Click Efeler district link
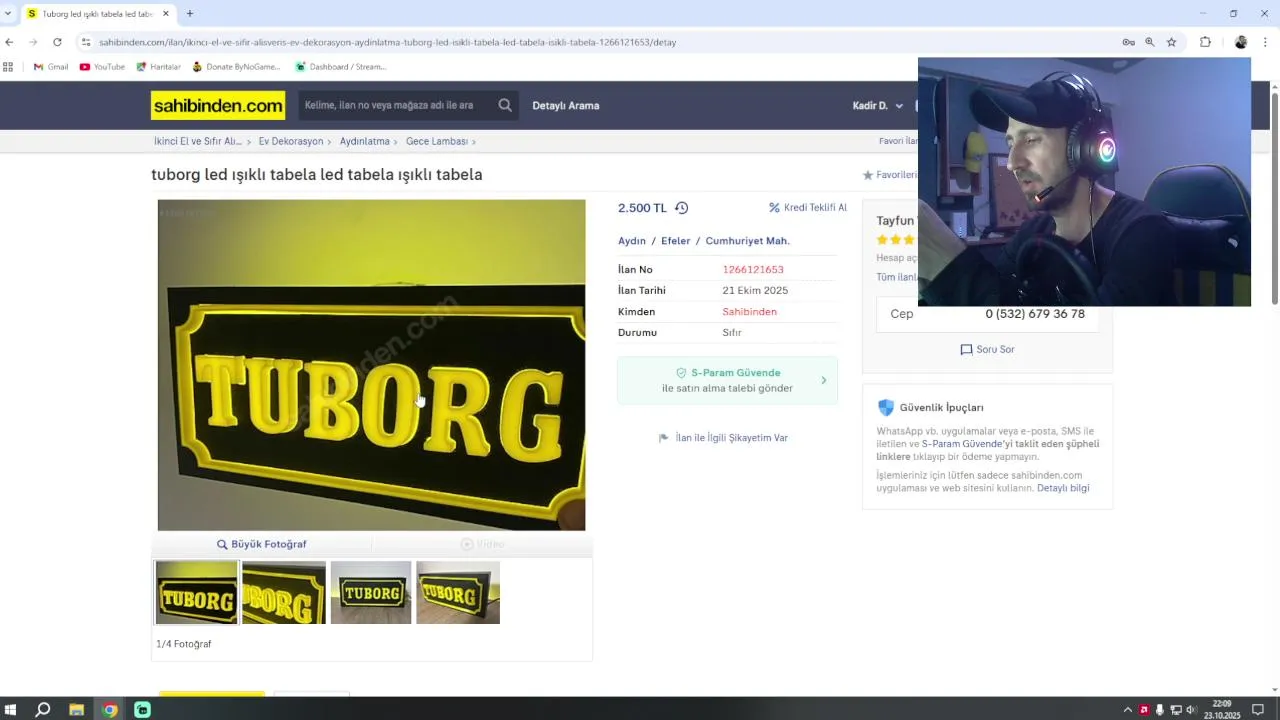This screenshot has height=720, width=1280. 675,241
